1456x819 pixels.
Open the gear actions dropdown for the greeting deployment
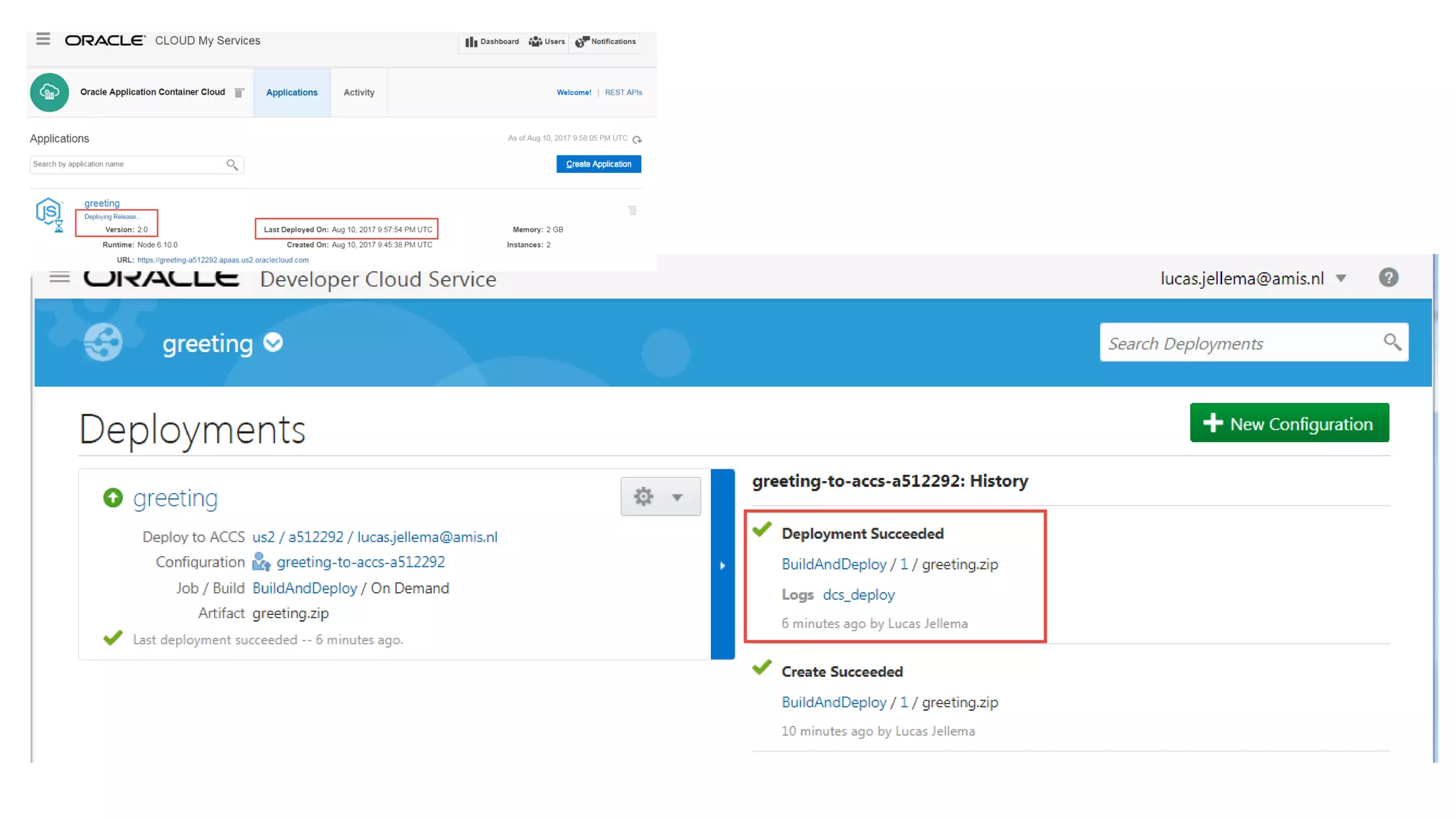pyautogui.click(x=660, y=496)
